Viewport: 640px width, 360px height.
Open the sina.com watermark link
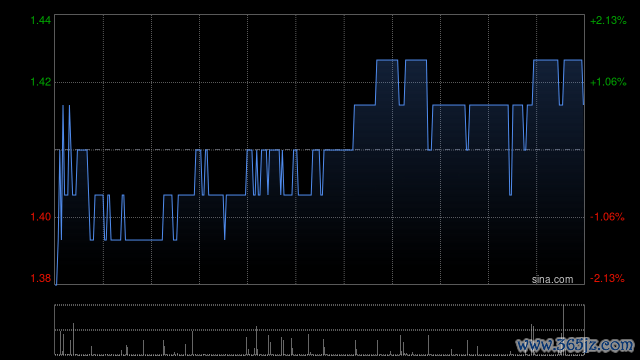click(552, 280)
